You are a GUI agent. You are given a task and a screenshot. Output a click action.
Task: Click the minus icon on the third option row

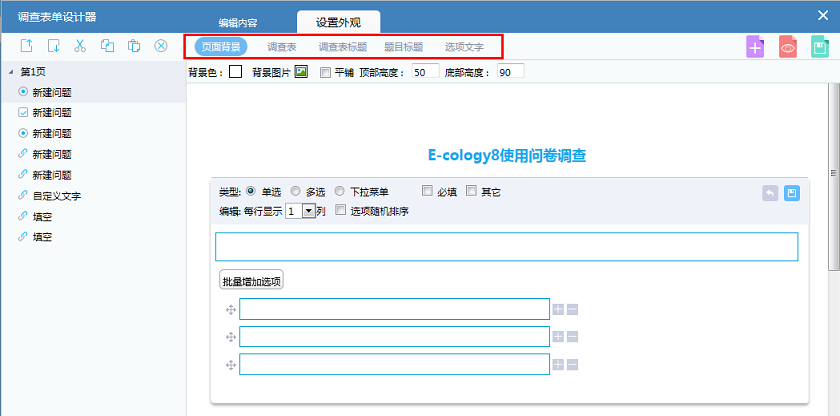pos(572,365)
